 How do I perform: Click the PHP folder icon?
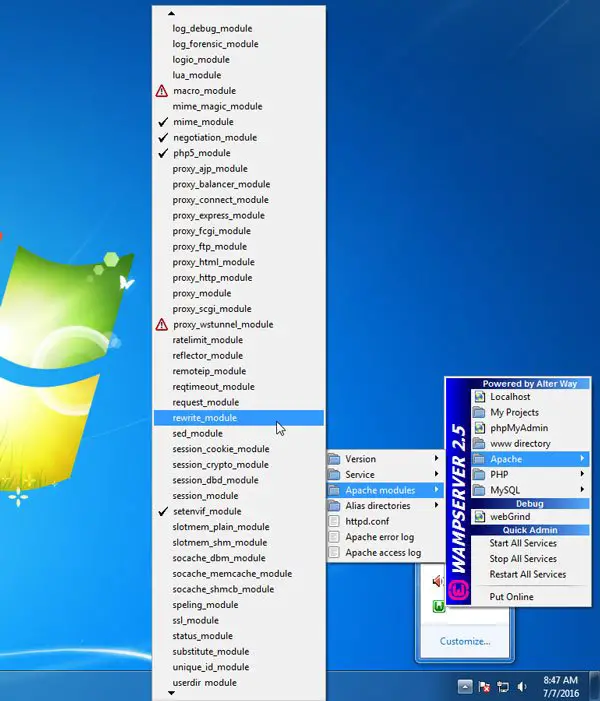pyautogui.click(x=479, y=474)
